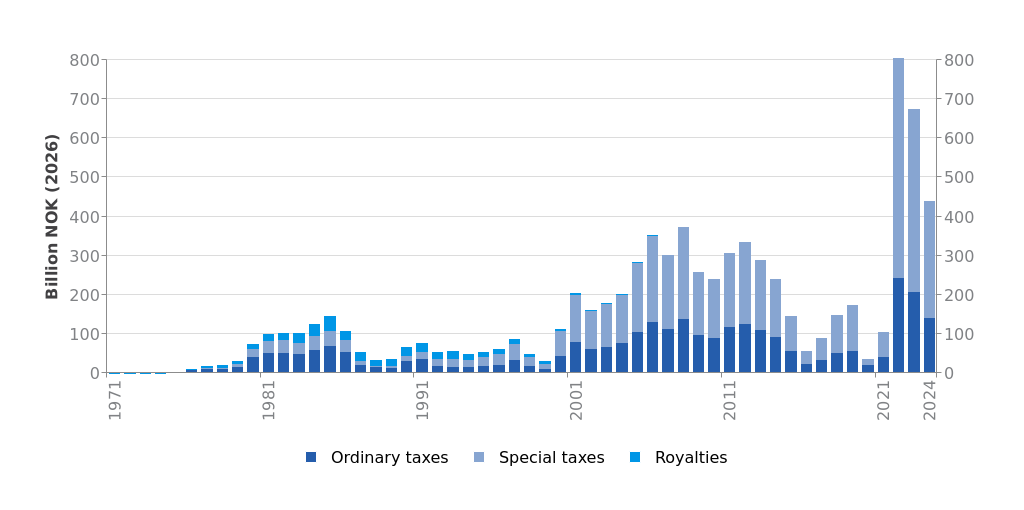This screenshot has height=510, width=1024.
Task: Toggle the Royalties series legend text
Action: 691,458
